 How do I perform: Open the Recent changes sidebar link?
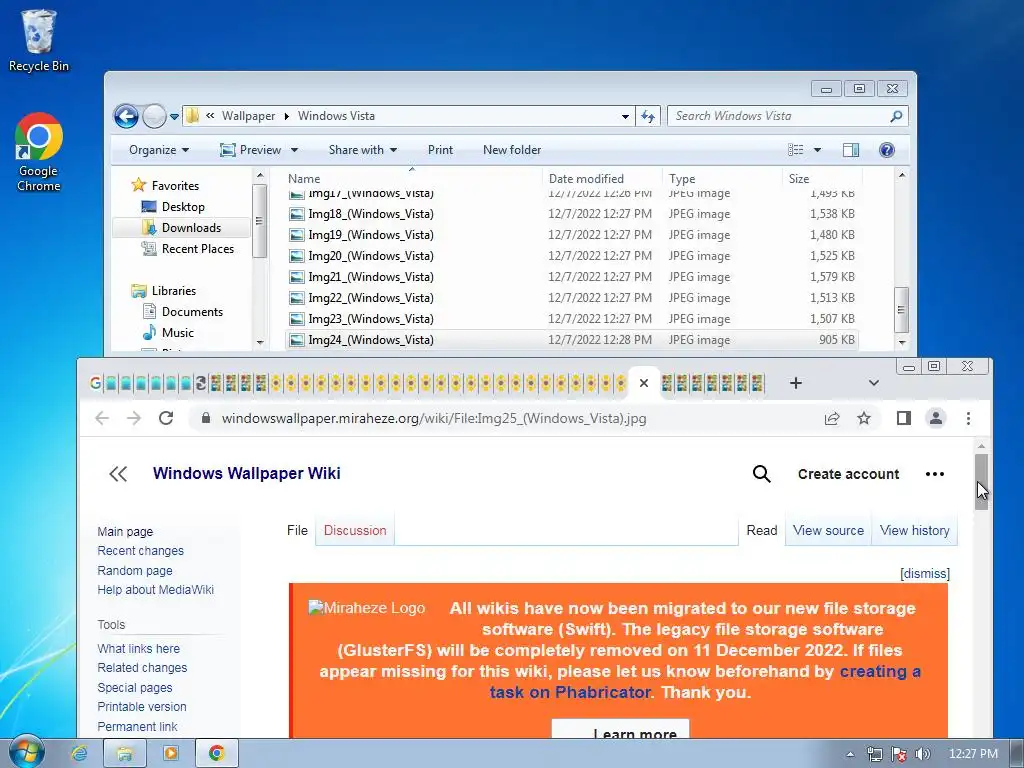pos(140,551)
